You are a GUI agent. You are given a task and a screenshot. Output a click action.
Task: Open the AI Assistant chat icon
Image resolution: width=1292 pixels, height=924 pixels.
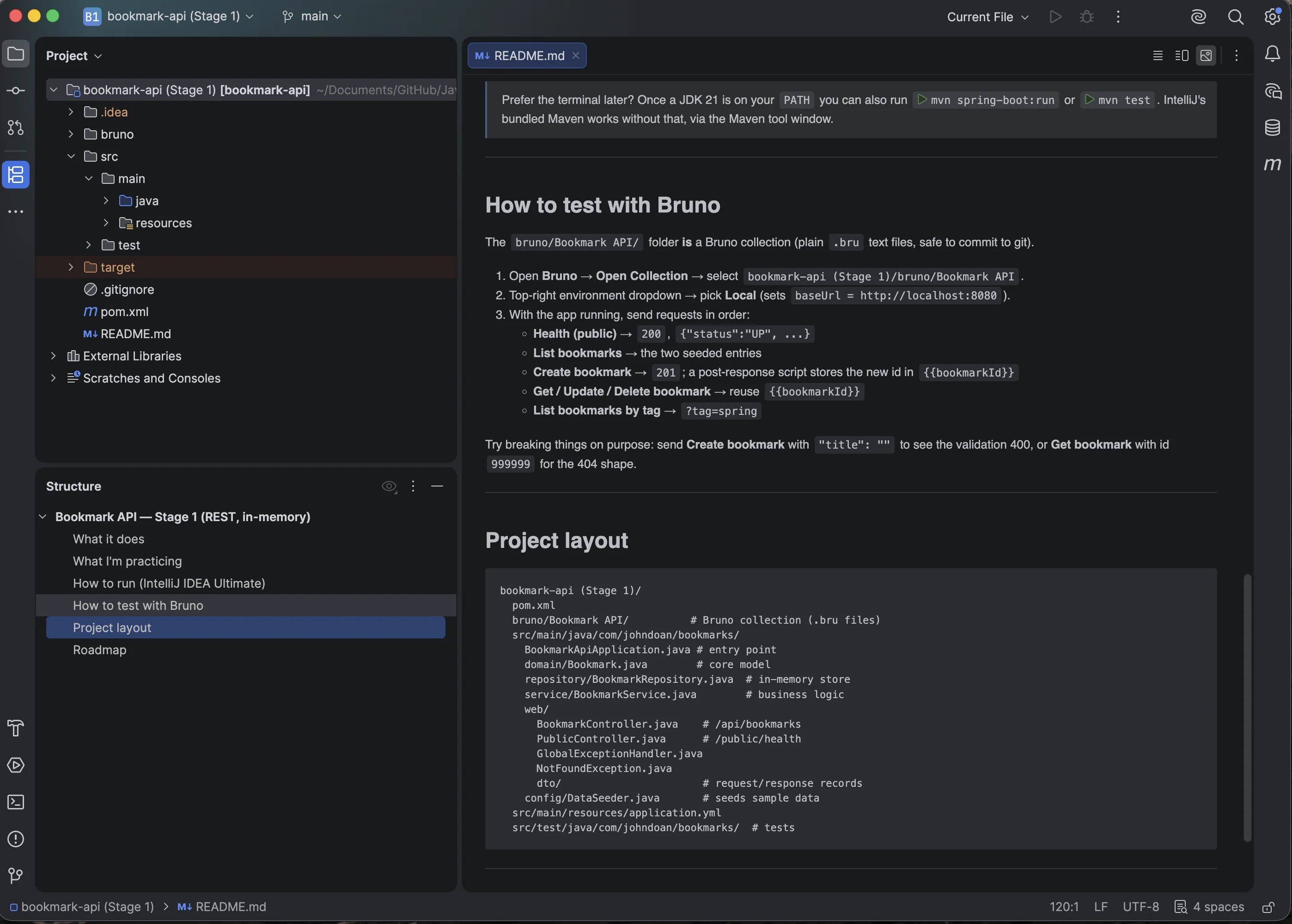point(1273,91)
